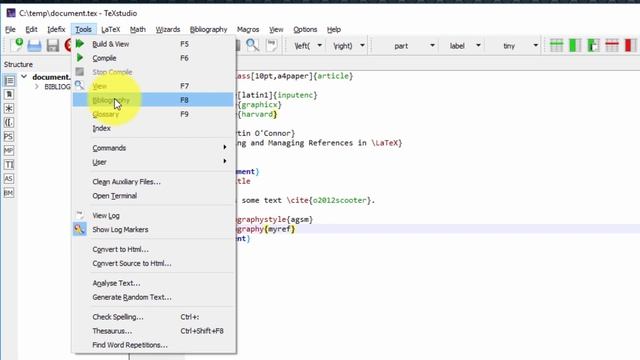
Task: Open the tiny font size dropdown
Action: click(536, 46)
